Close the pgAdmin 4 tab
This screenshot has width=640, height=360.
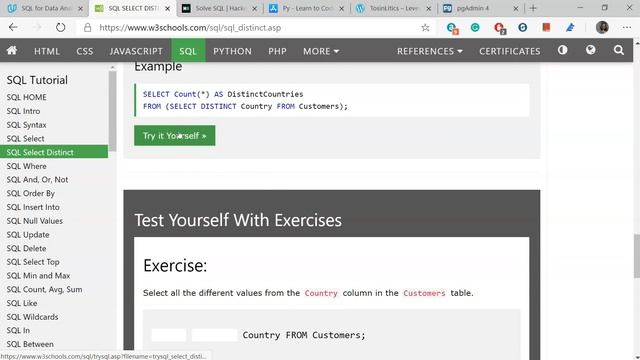(x=516, y=9)
